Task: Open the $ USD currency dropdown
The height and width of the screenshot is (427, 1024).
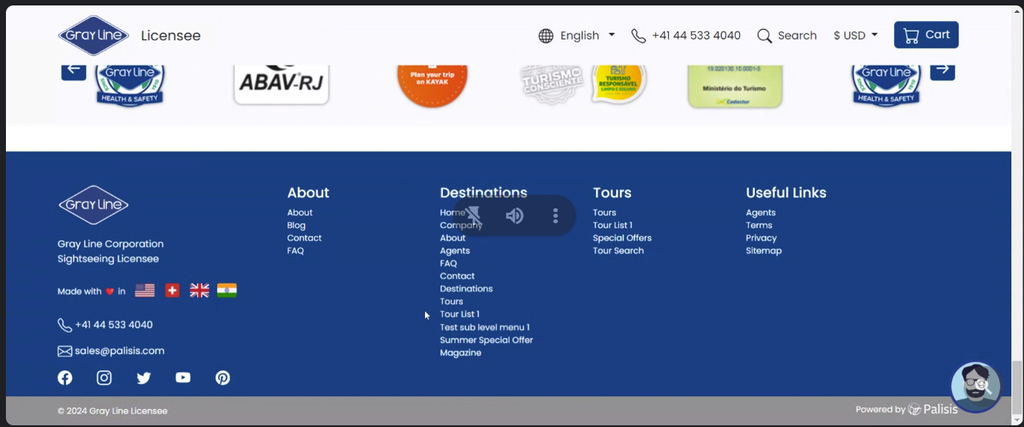Action: [856, 36]
